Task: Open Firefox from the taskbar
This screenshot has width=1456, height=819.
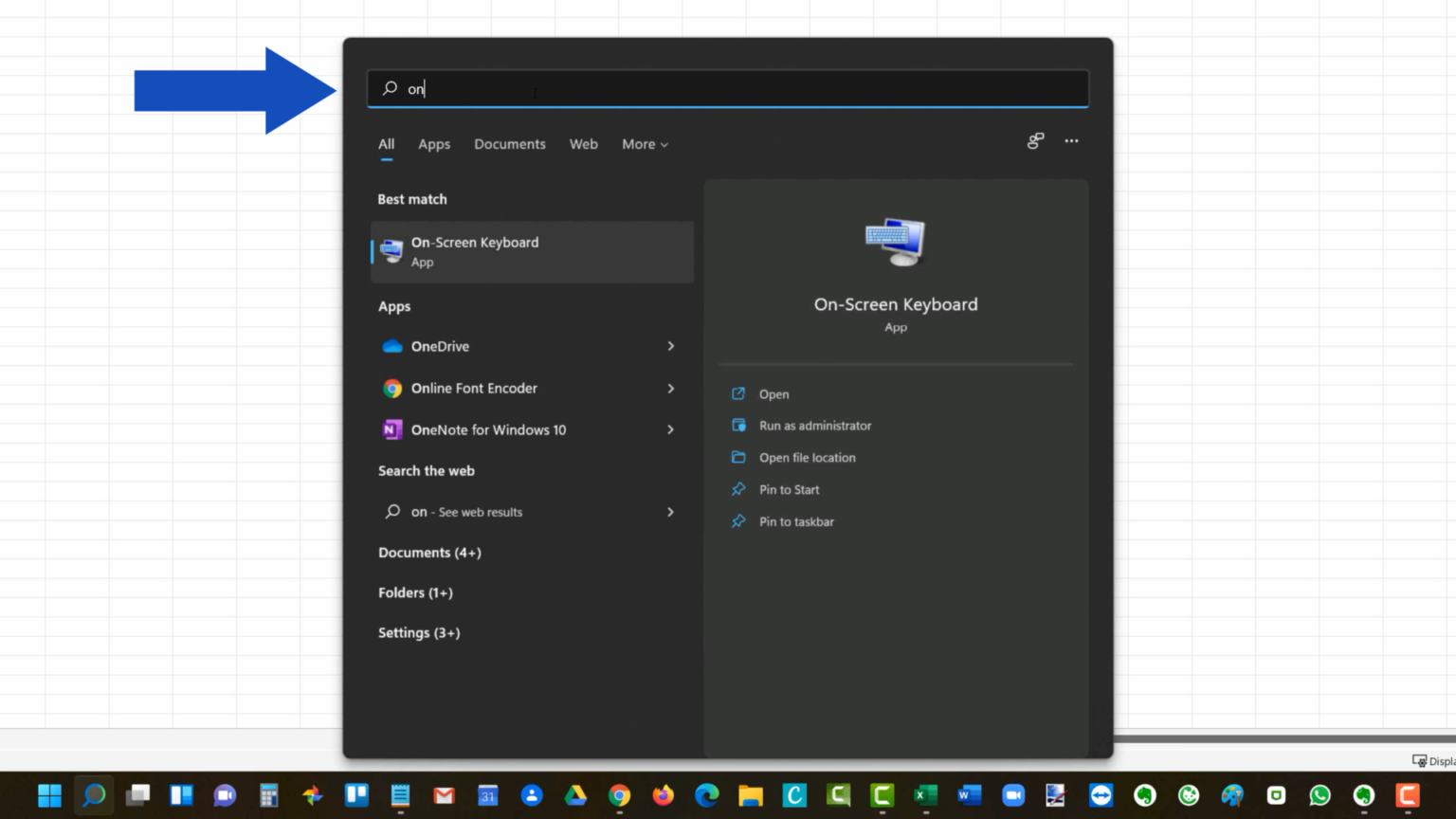Action: (x=663, y=795)
